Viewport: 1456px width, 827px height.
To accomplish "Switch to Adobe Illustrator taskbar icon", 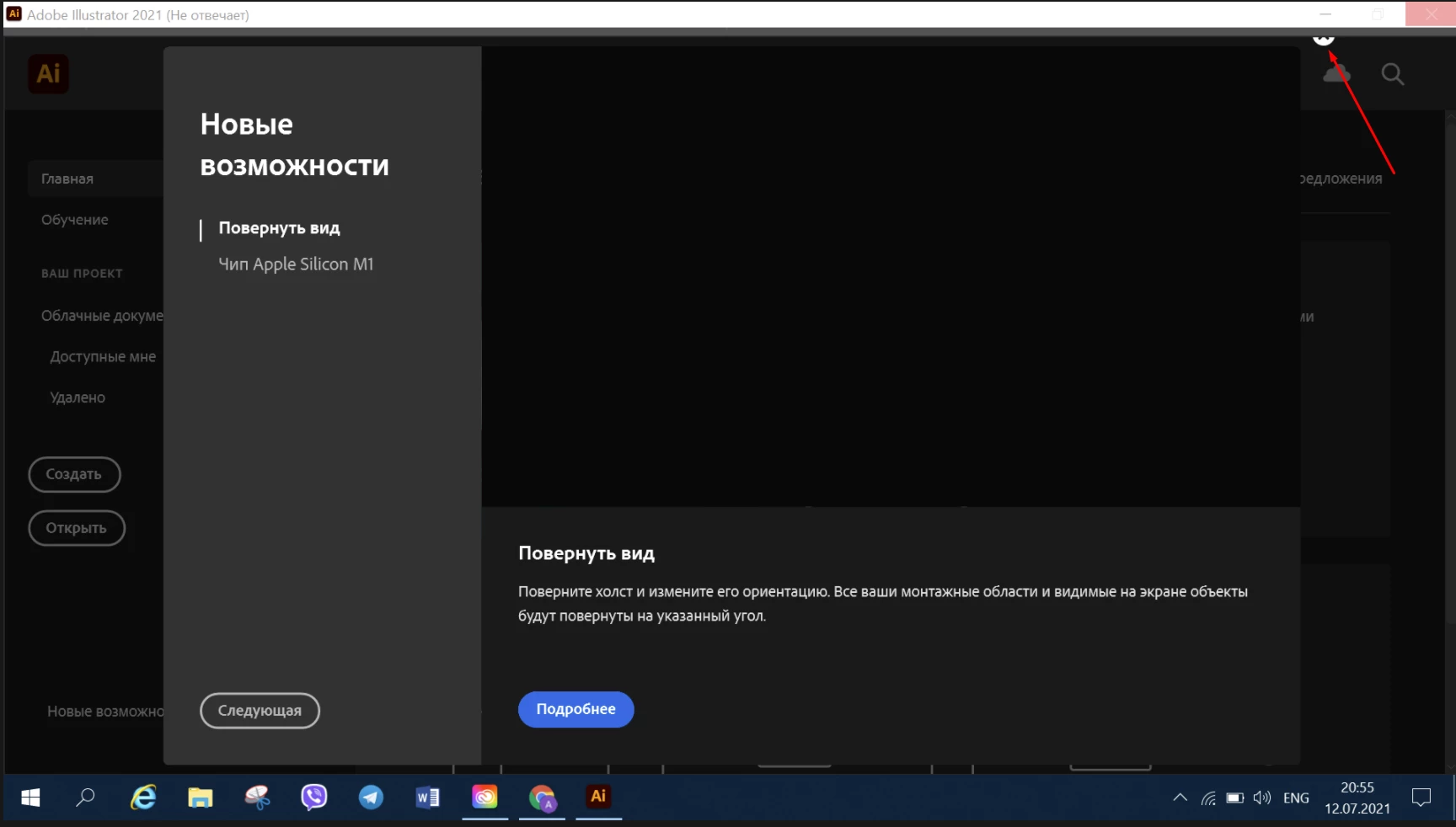I will point(598,798).
